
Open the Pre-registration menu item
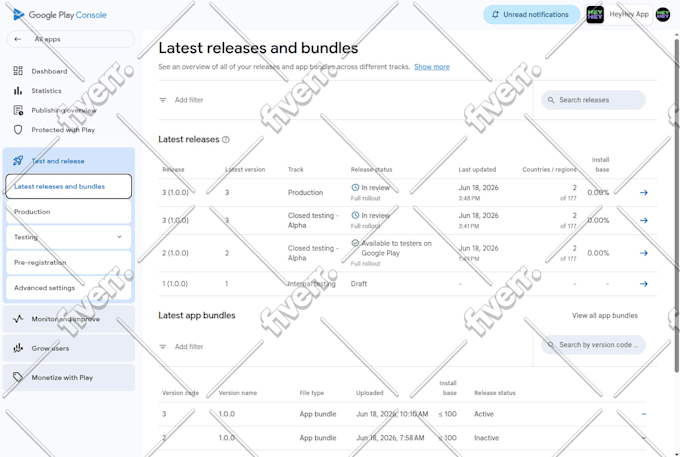pyautogui.click(x=69, y=262)
